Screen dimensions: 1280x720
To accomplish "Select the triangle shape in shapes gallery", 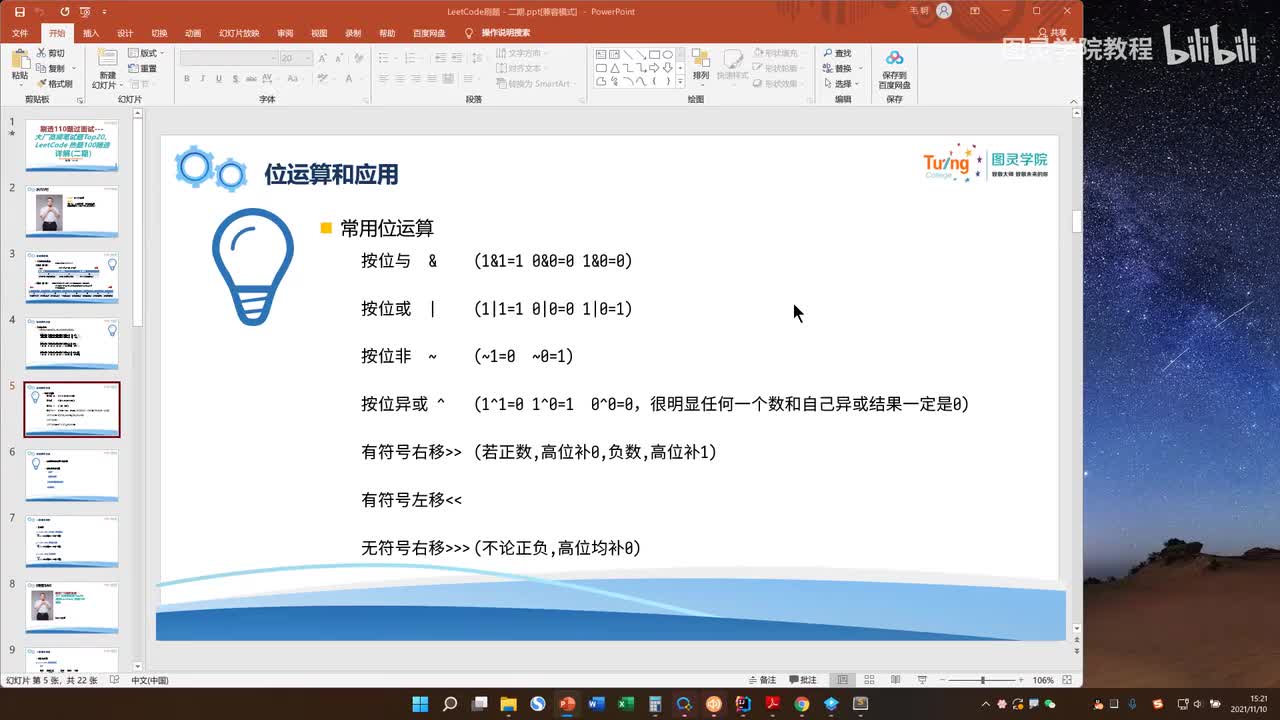I will click(x=615, y=68).
